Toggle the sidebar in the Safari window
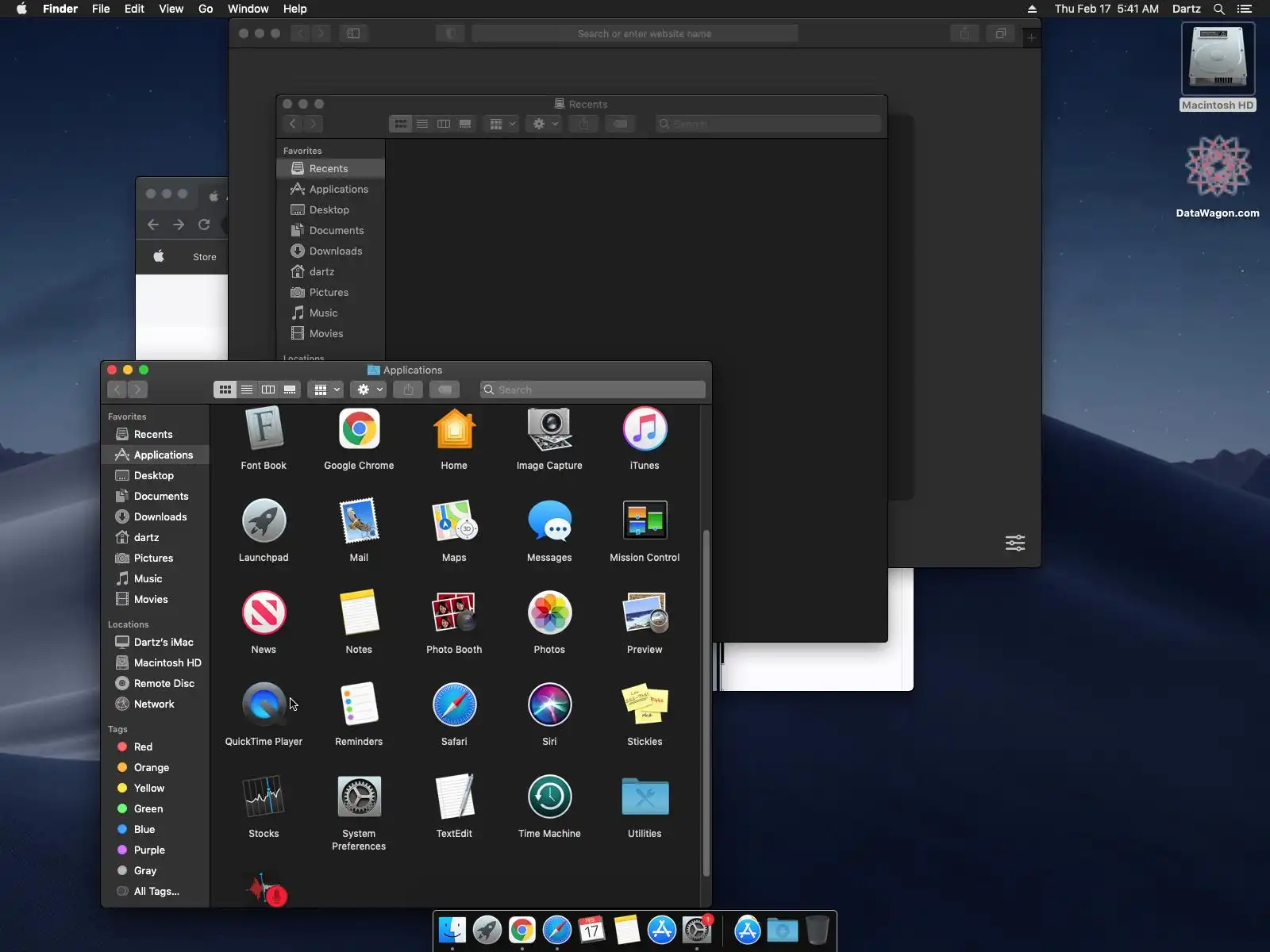 (x=354, y=33)
